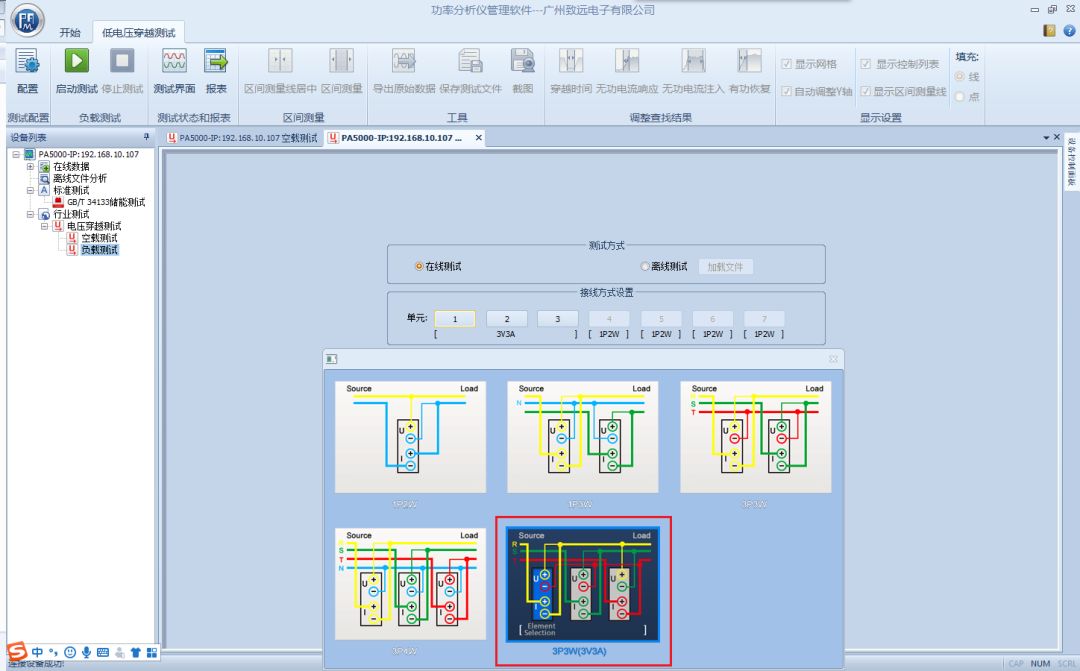Select 线 fill radio button
The image size is (1080, 671).
[959, 76]
